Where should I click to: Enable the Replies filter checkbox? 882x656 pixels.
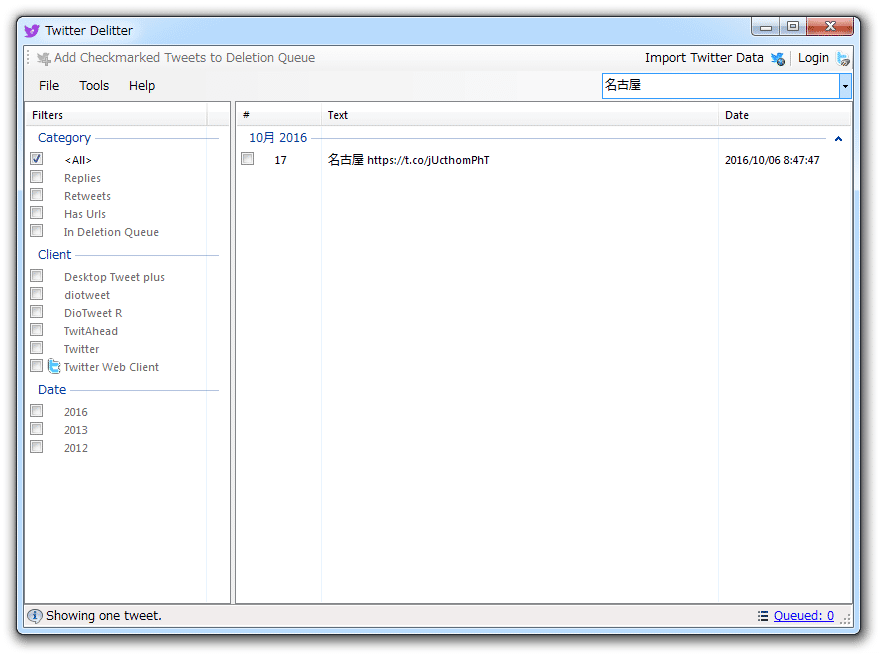click(37, 177)
